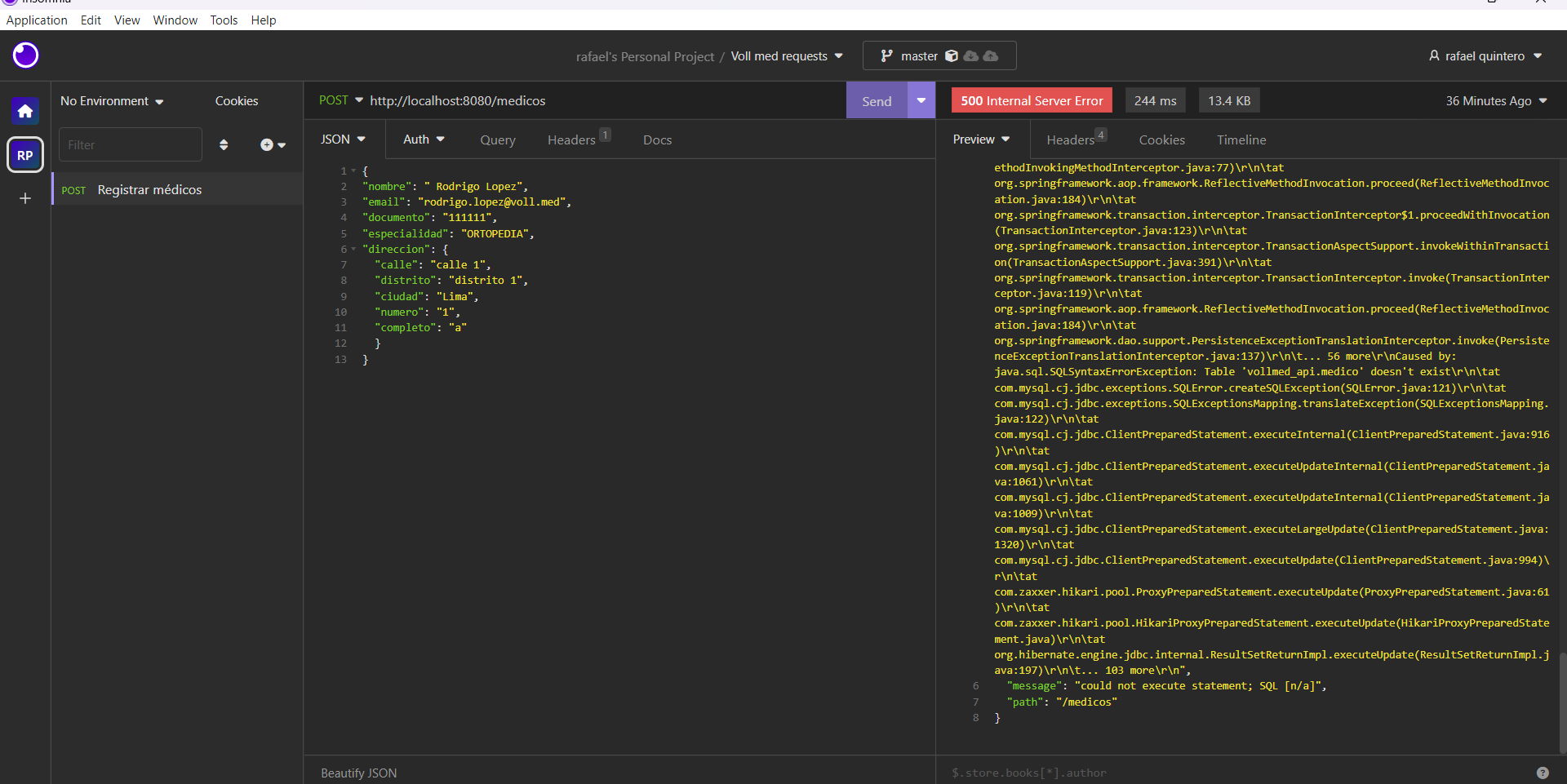Click the "completo": "a" line
Viewport: 1567px width, 784px height.
coord(420,328)
